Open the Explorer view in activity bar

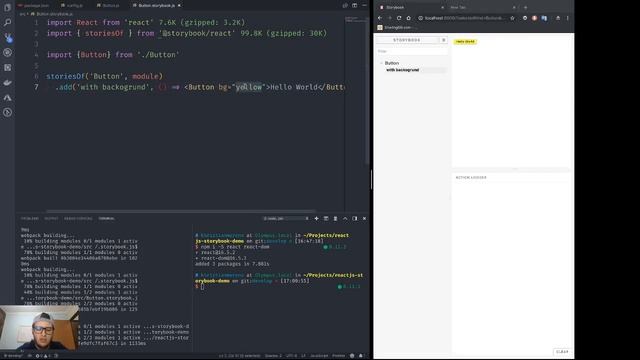click(7, 7)
